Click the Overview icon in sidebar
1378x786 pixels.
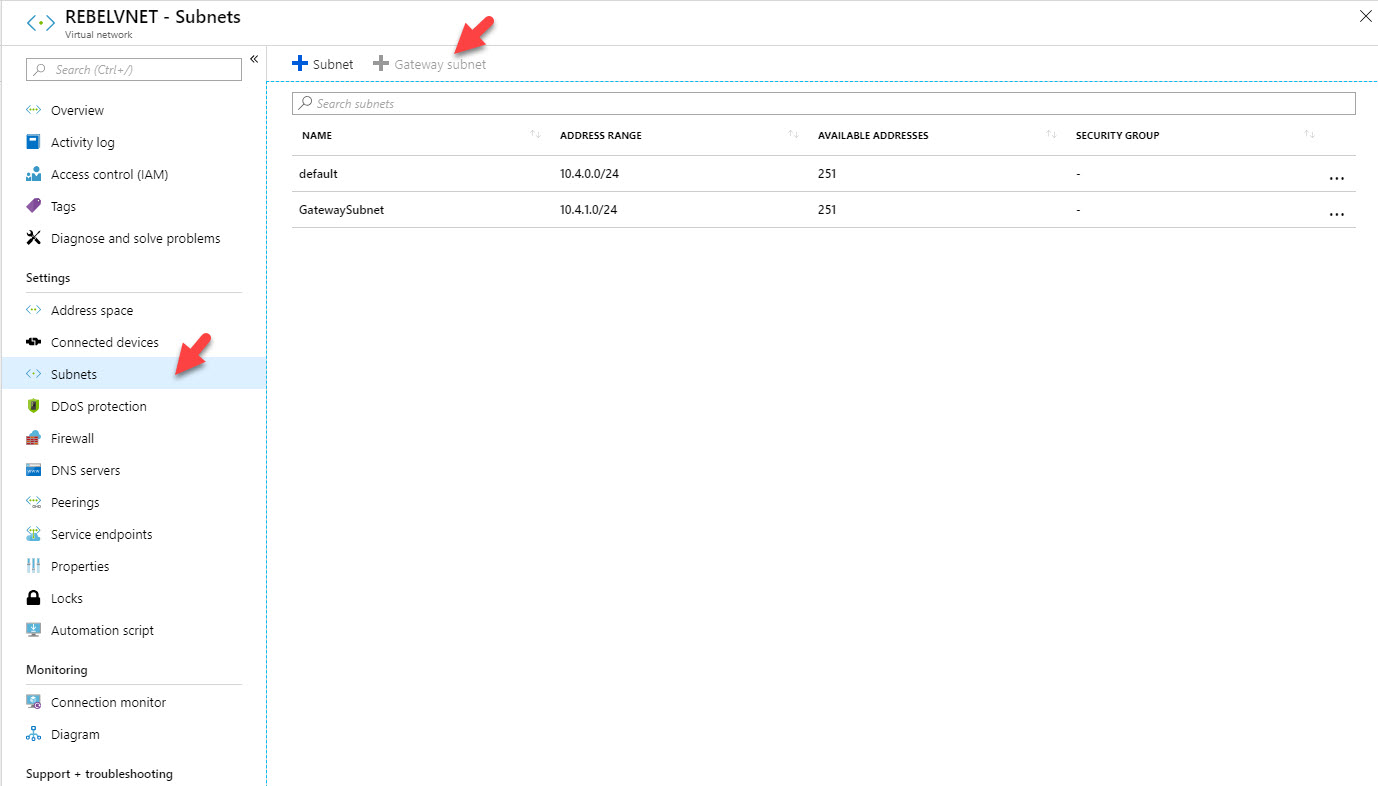coord(33,110)
